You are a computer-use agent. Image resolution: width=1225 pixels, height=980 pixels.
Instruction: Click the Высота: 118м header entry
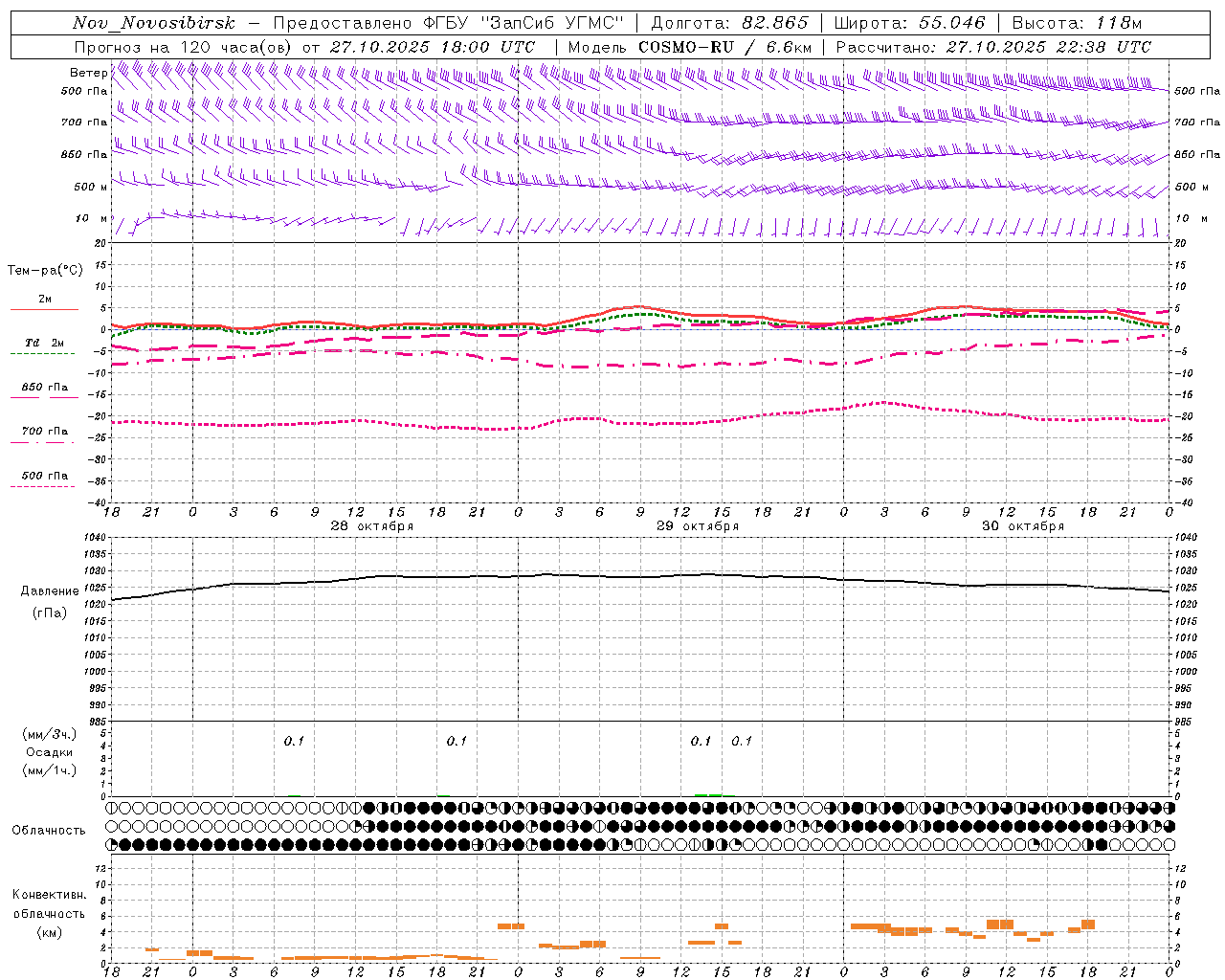tap(1077, 23)
